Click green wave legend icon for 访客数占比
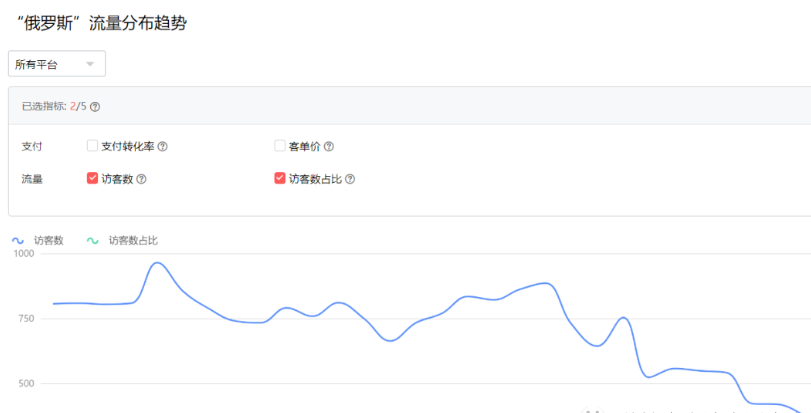This screenshot has width=811, height=413. [x=92, y=240]
